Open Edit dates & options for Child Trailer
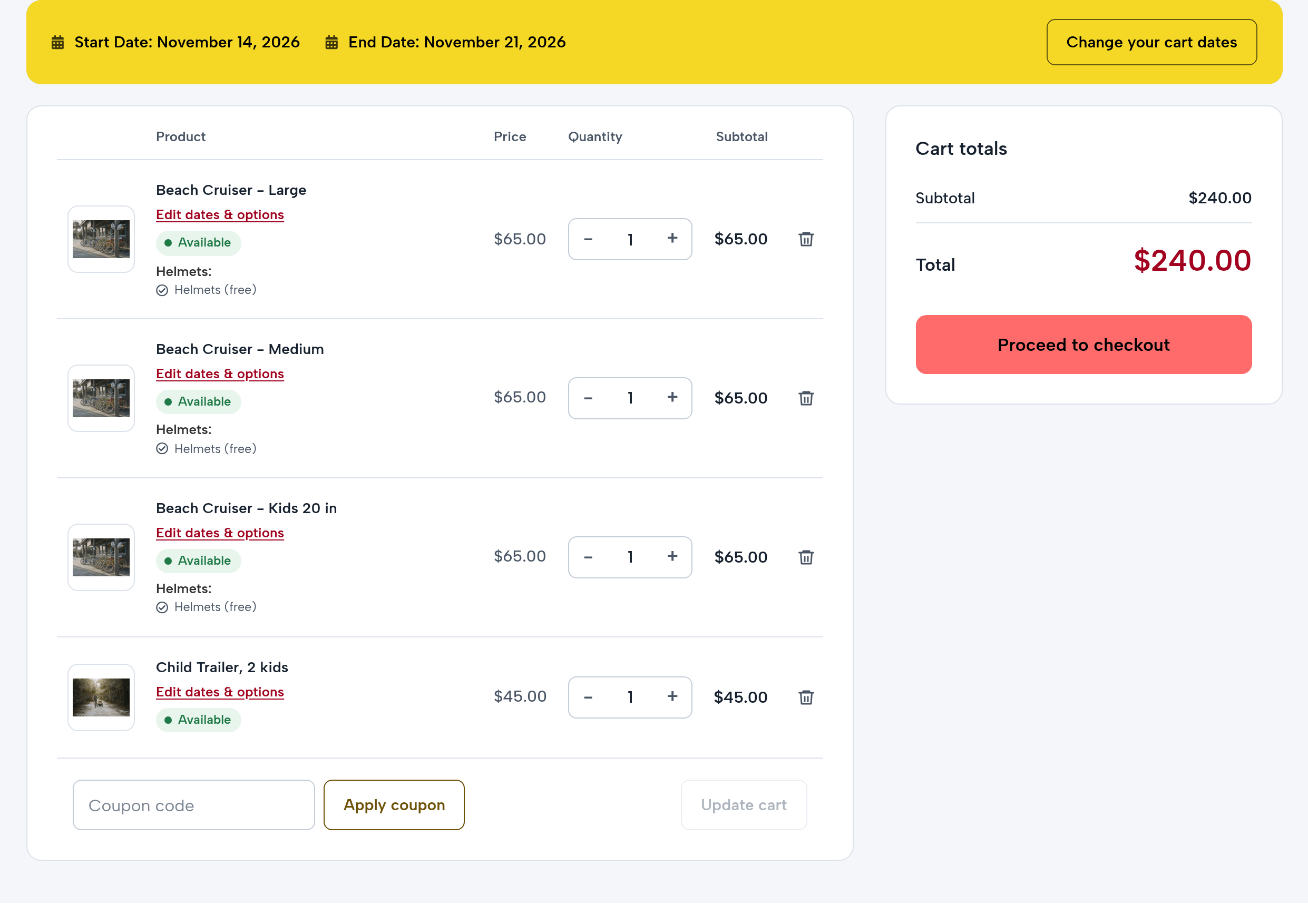The width and height of the screenshot is (1308, 924). click(220, 692)
